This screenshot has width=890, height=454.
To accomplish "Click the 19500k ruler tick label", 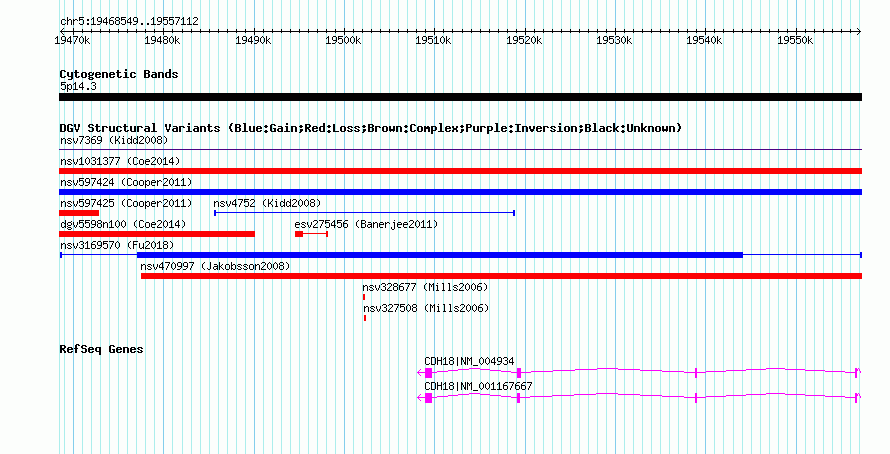I will pos(343,40).
